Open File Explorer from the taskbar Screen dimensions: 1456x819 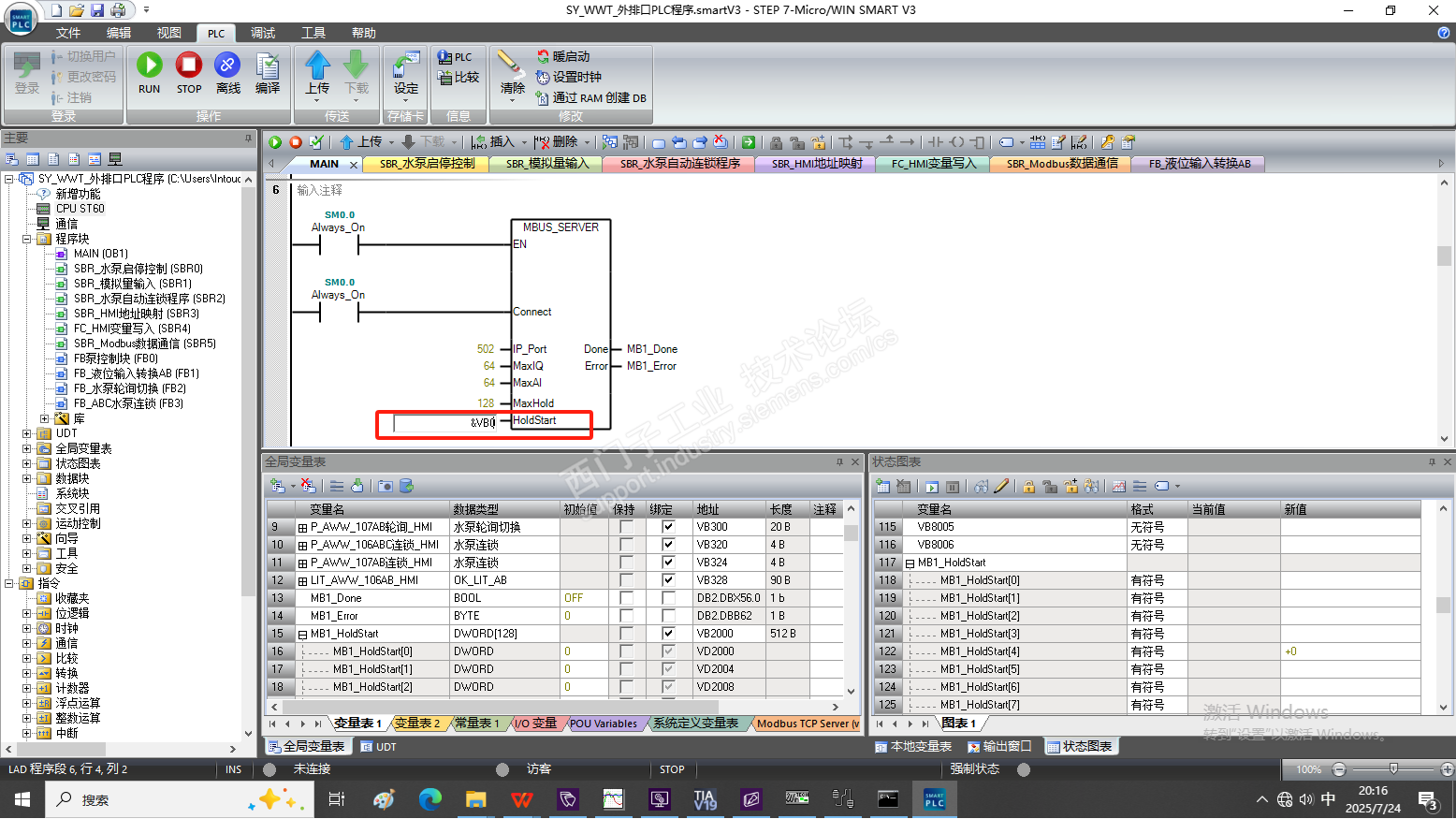476,799
